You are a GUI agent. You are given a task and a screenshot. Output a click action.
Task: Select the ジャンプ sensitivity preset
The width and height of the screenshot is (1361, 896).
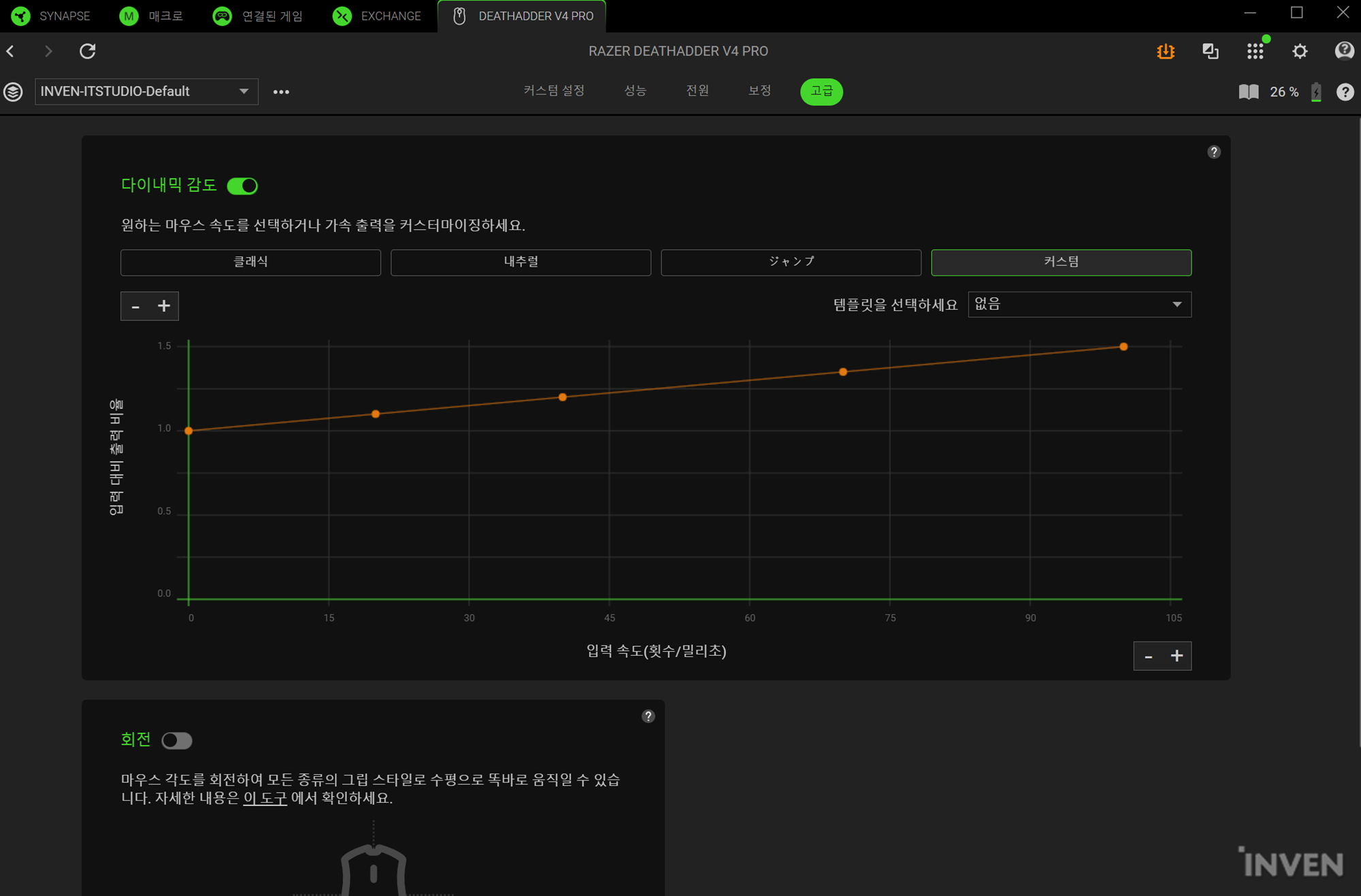[x=791, y=262]
